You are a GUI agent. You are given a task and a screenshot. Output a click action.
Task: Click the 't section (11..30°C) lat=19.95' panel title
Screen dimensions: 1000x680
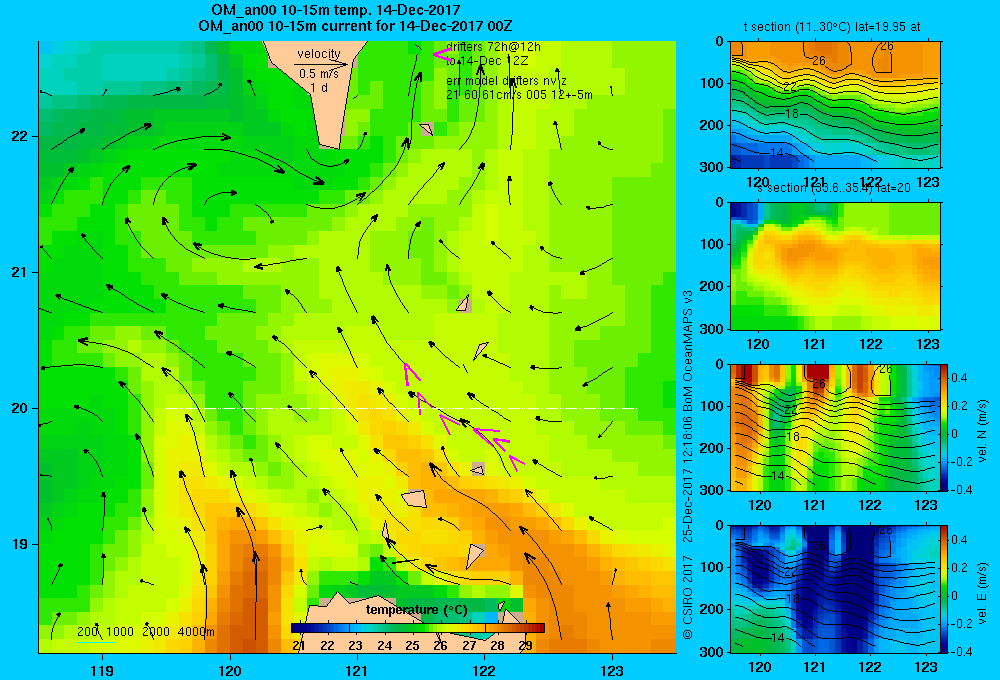[832, 27]
